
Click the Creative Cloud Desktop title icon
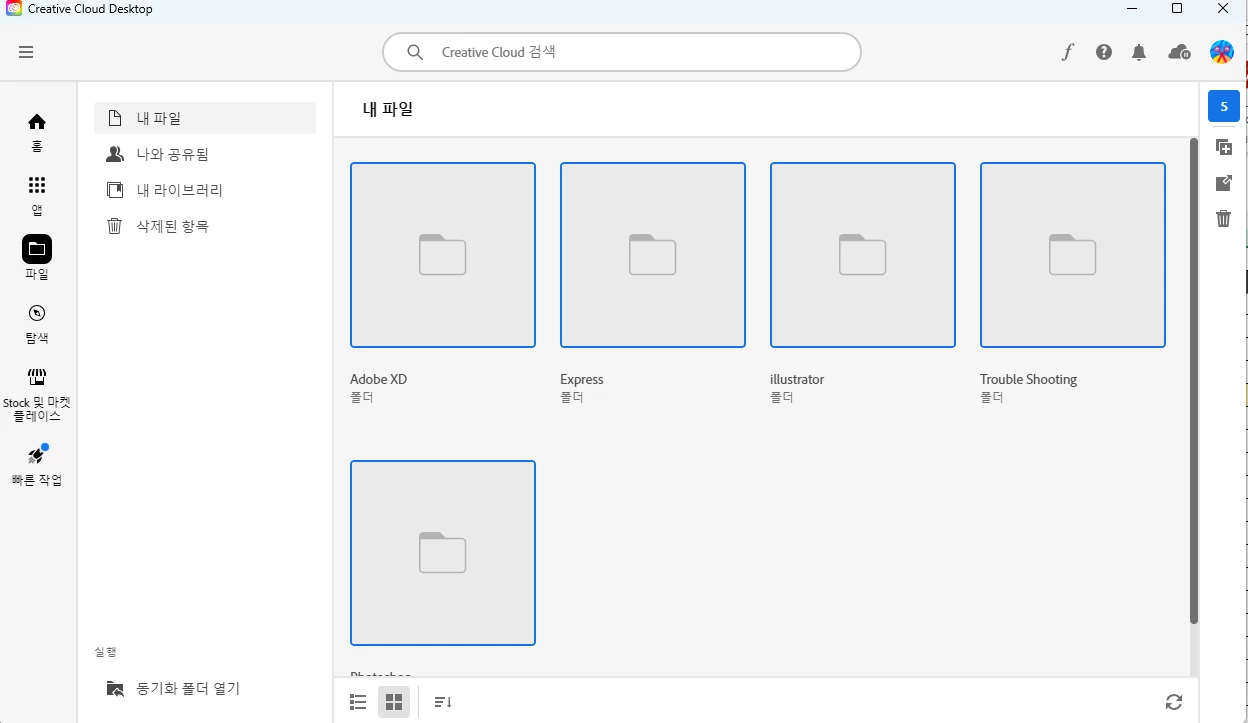pyautogui.click(x=14, y=8)
